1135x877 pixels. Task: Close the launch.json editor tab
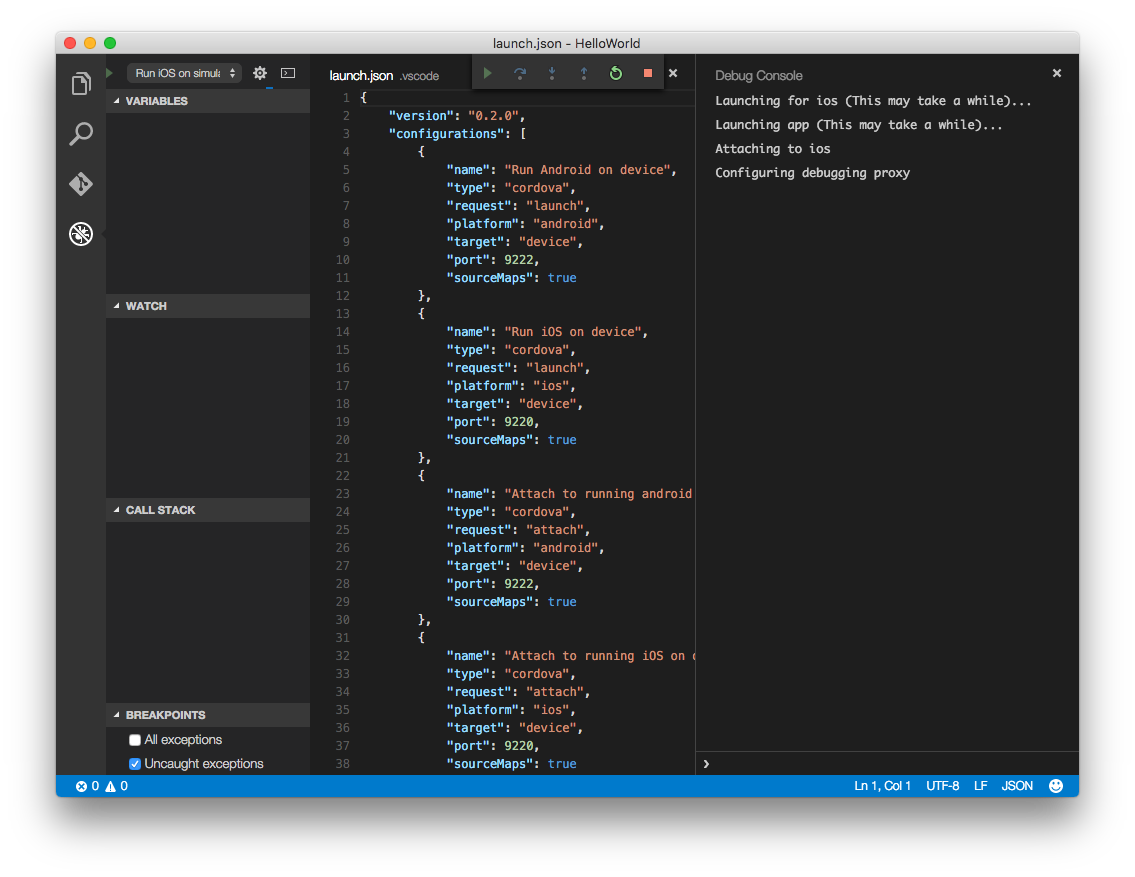point(673,73)
